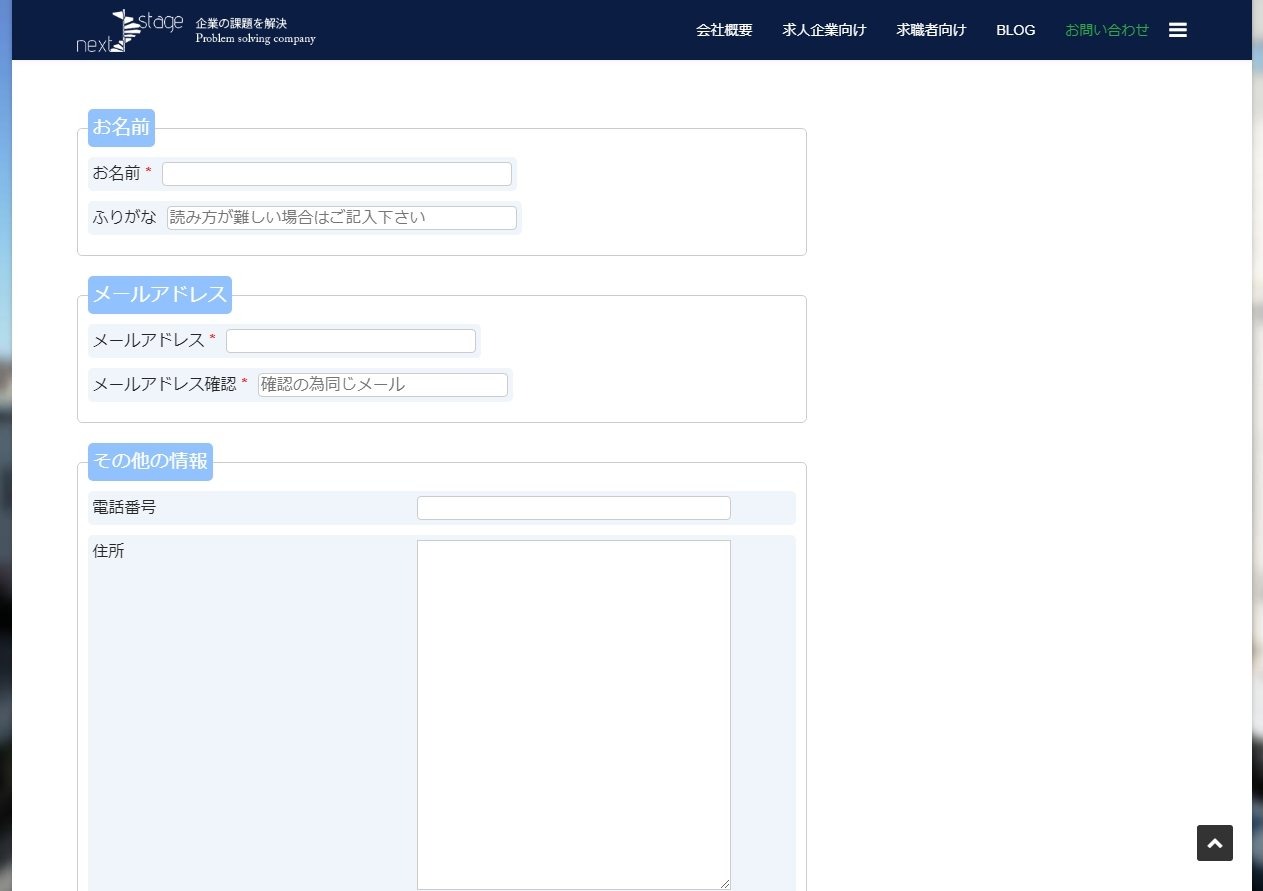The image size is (1263, 891).
Task: Click the textarea resize grip handle
Action: (725, 884)
